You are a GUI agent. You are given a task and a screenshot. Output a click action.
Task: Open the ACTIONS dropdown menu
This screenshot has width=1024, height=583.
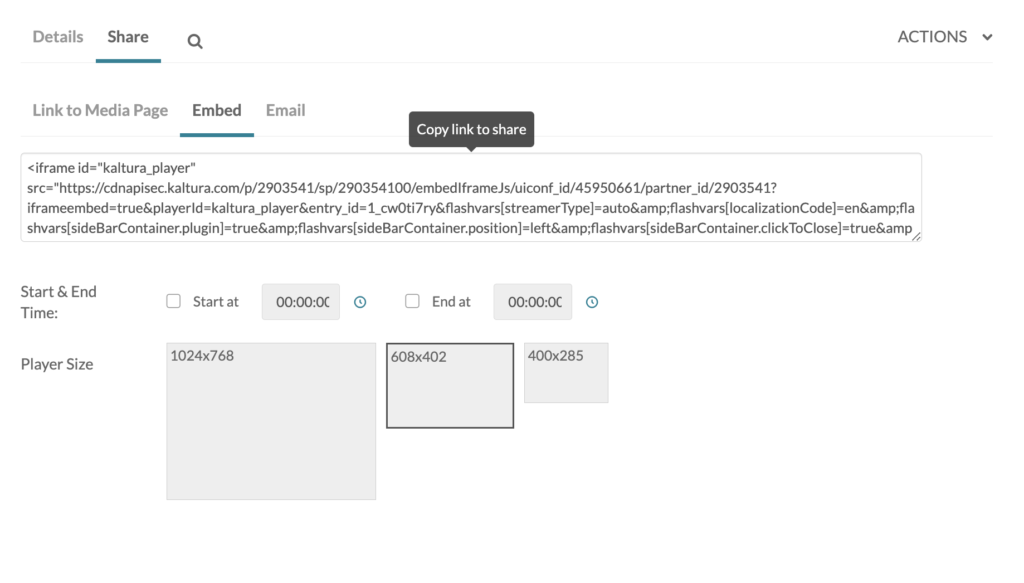933,37
